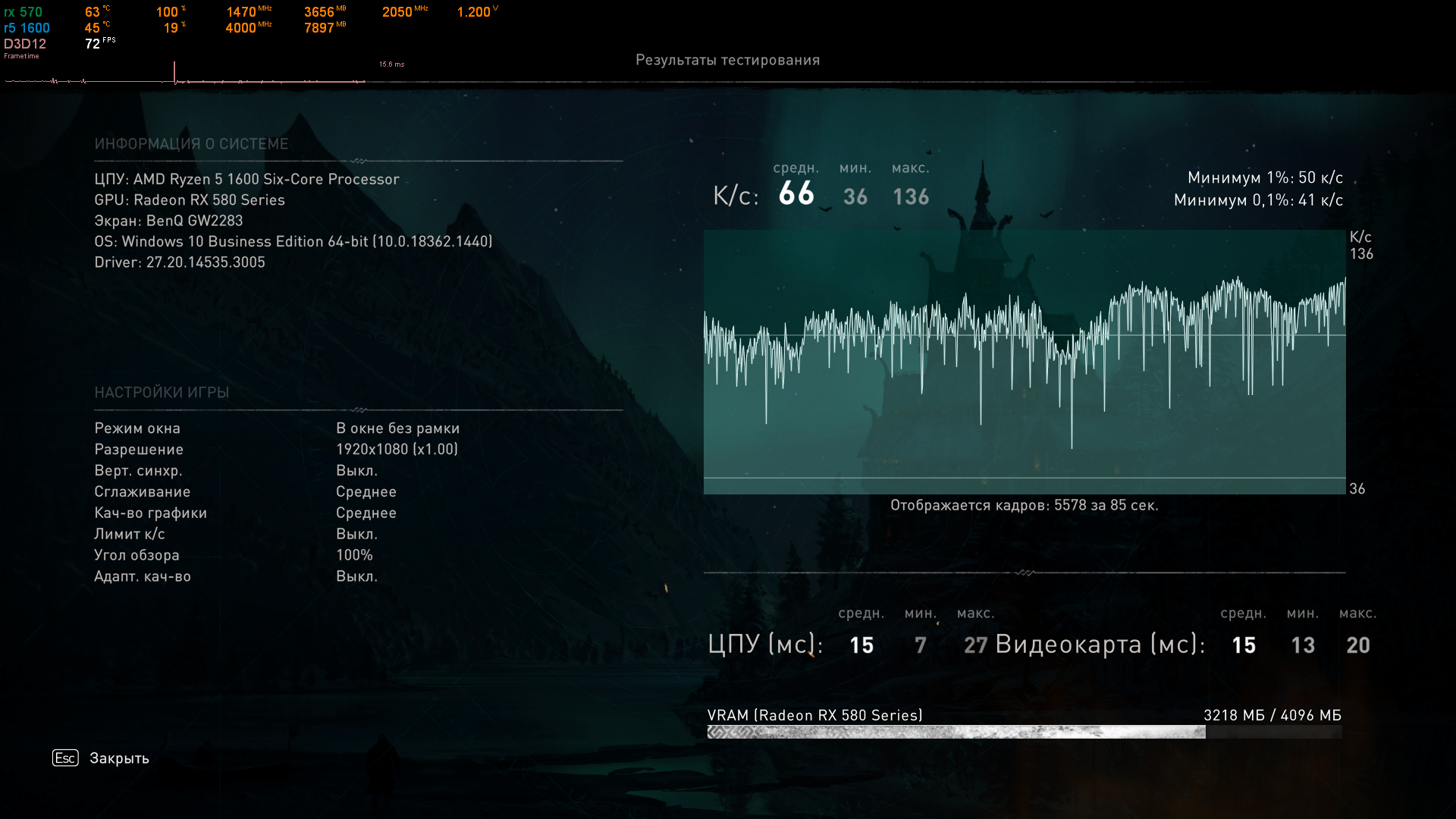The width and height of the screenshot is (1456, 819).
Task: Click the rx 570 overlay label
Action: click(x=24, y=12)
